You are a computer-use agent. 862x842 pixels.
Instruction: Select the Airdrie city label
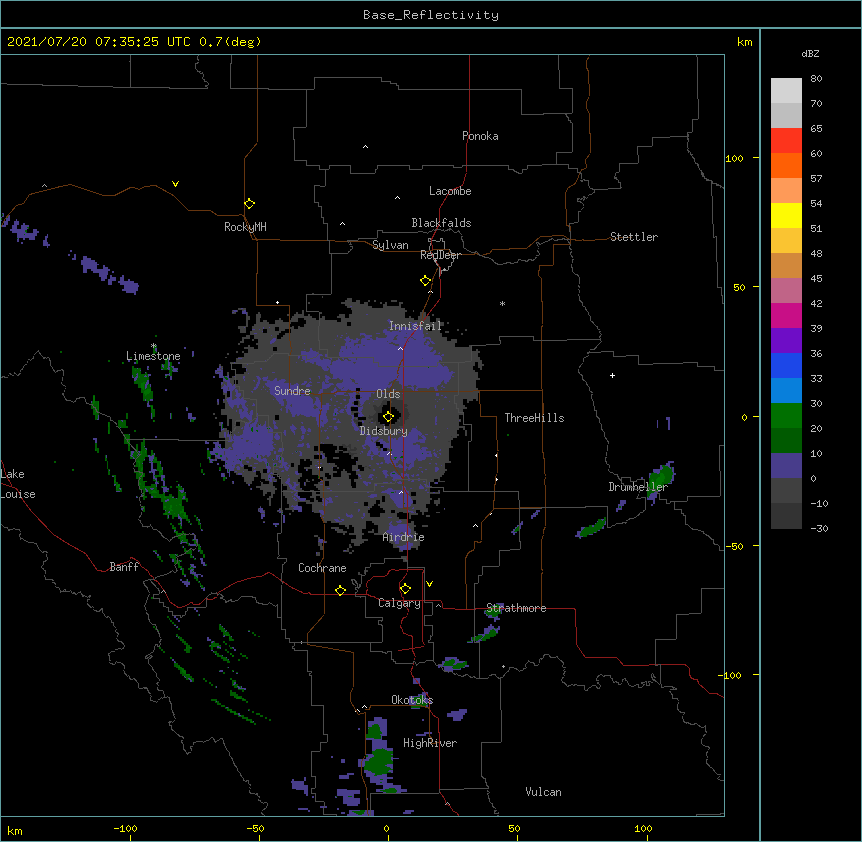pyautogui.click(x=404, y=537)
